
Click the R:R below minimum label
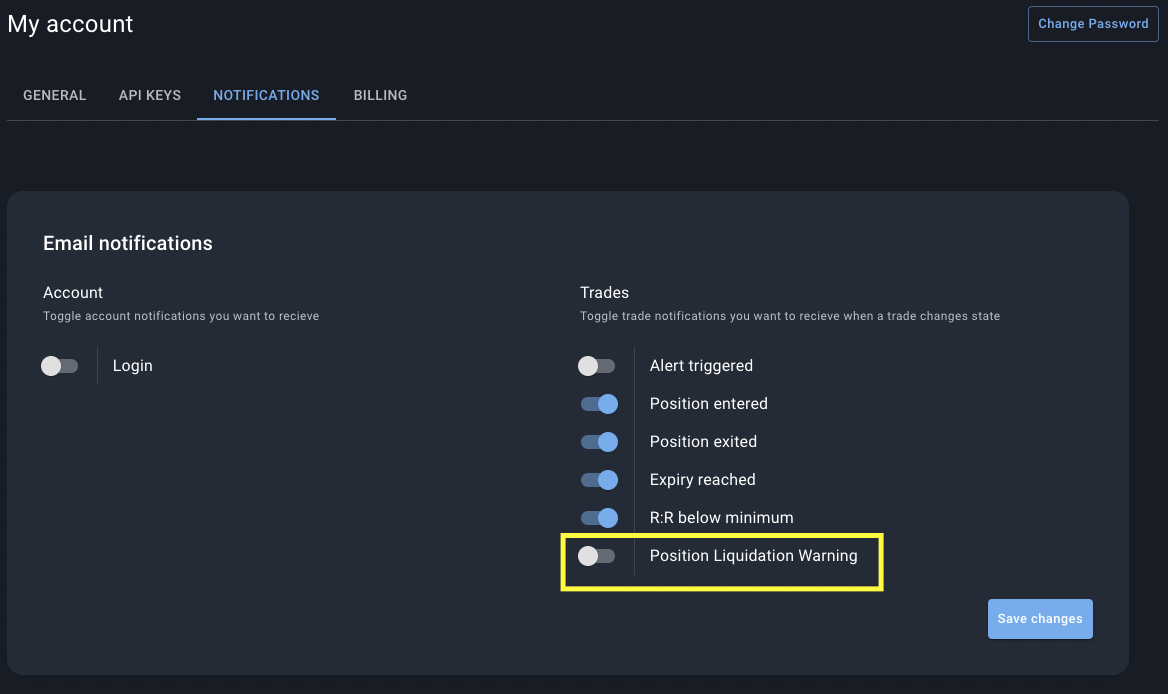[721, 518]
